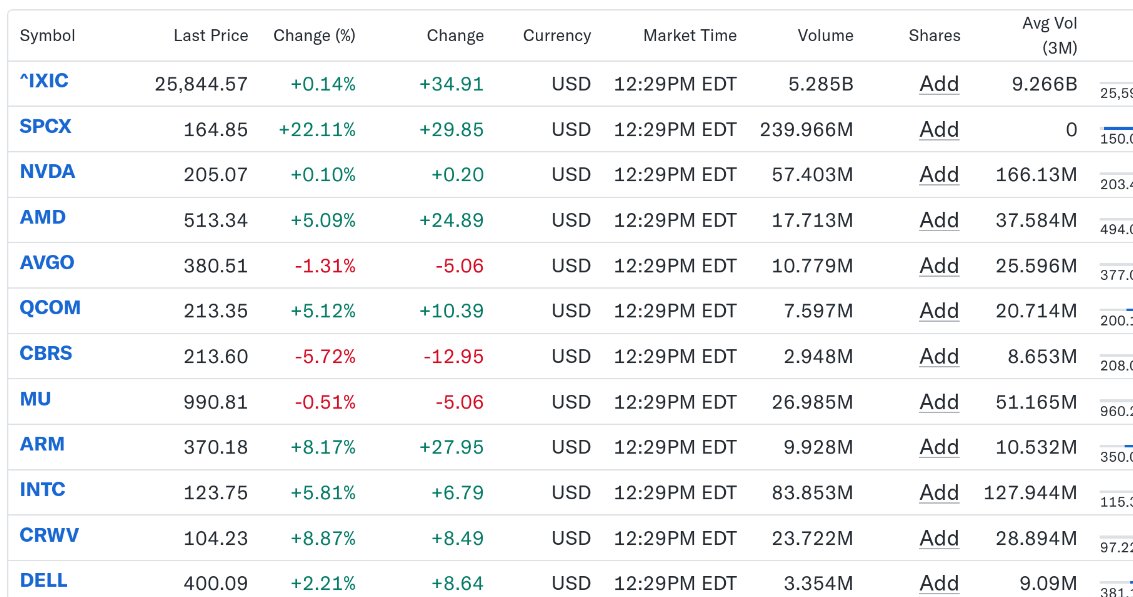This screenshot has width=1133, height=597.
Task: Add shares for INTC row
Action: click(x=939, y=493)
